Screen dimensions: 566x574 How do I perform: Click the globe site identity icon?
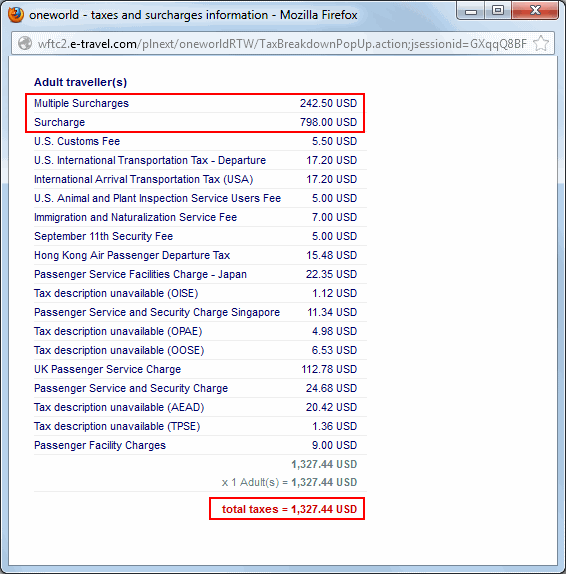[25, 44]
